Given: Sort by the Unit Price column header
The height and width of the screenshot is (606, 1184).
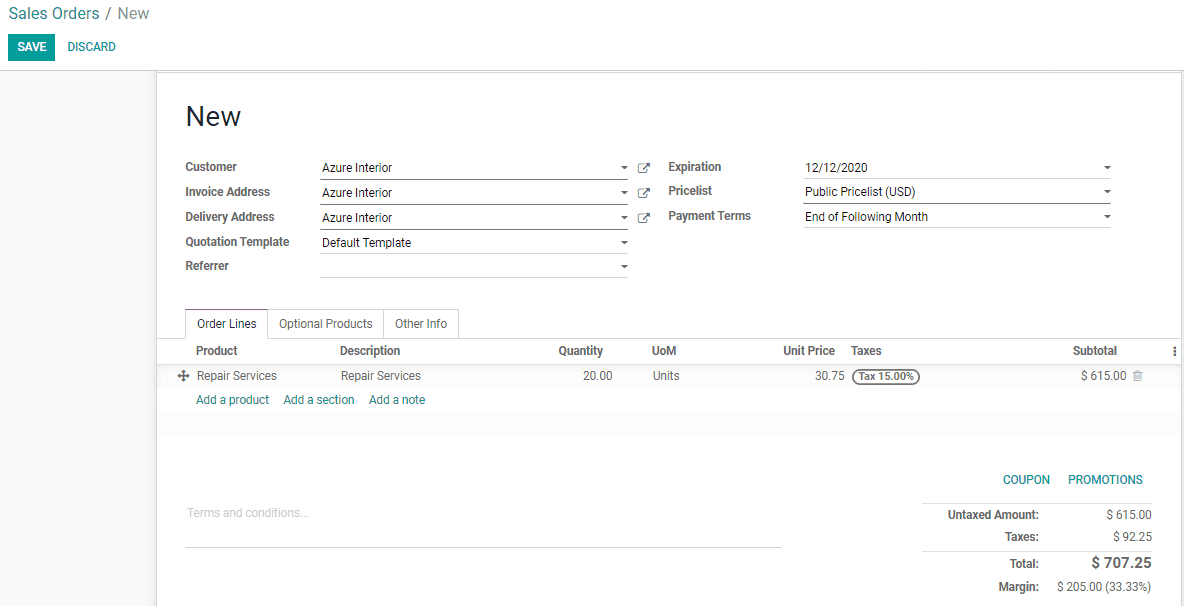Looking at the screenshot, I should click(809, 351).
